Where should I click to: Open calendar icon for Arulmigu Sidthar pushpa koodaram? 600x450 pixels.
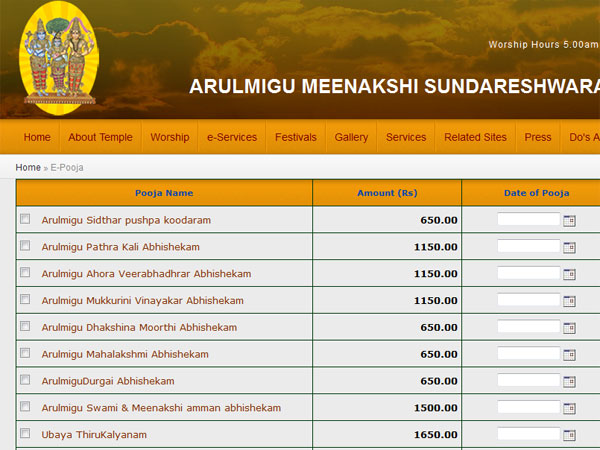click(x=569, y=221)
